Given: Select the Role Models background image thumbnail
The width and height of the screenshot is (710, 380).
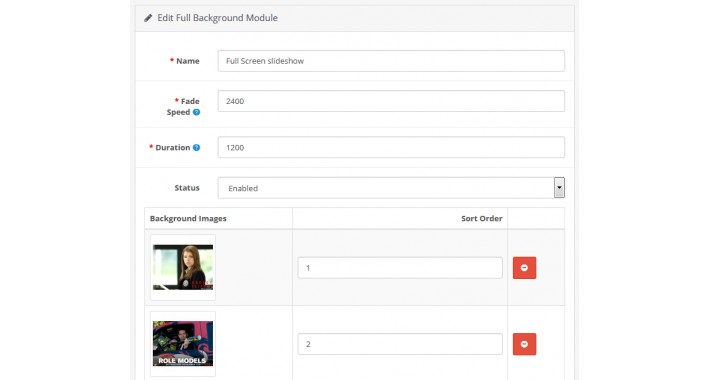Looking at the screenshot, I should point(183,344).
